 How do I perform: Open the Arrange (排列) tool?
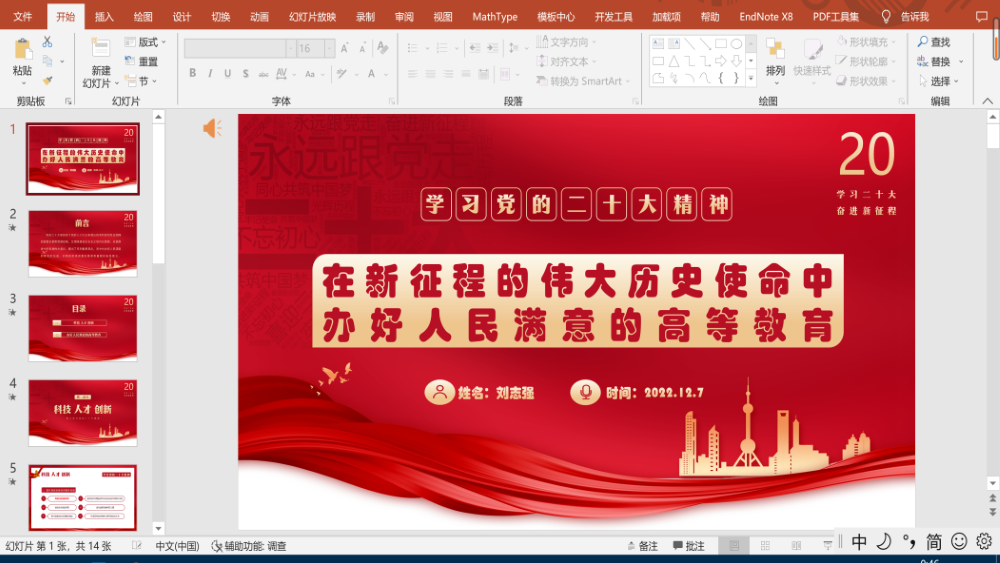[775, 55]
